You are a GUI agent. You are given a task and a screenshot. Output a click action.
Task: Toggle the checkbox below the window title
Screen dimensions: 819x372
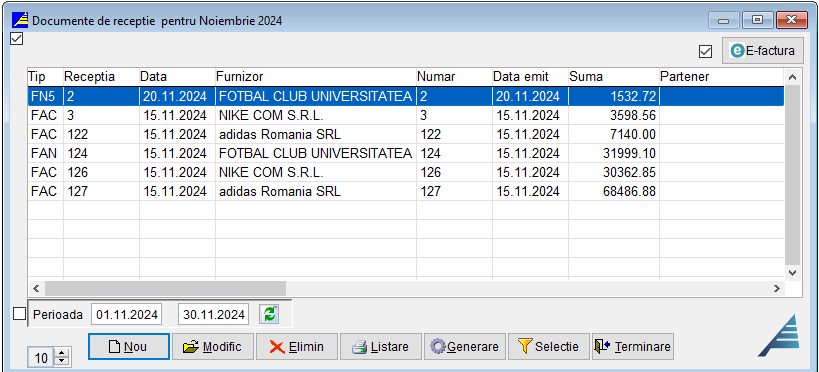[x=17, y=39]
